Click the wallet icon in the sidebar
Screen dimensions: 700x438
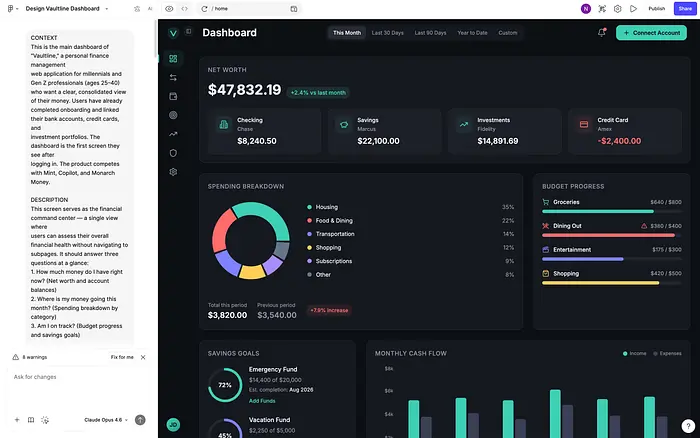tap(173, 96)
